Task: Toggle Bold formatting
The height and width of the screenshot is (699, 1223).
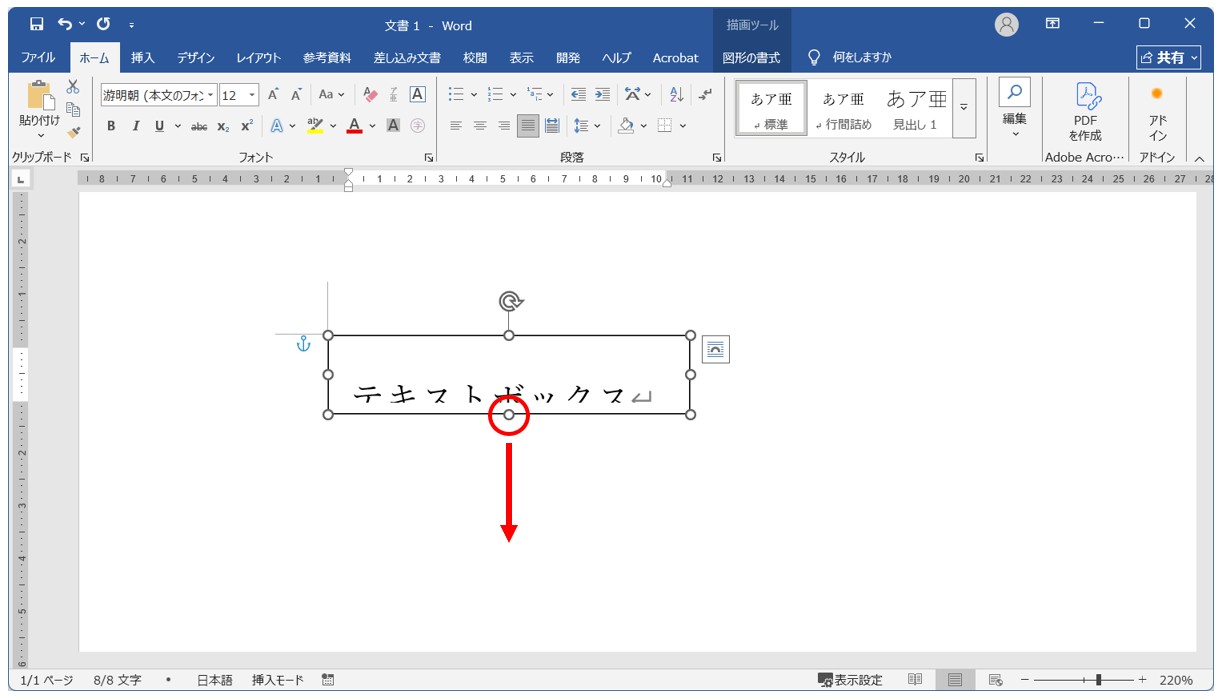Action: [x=111, y=126]
